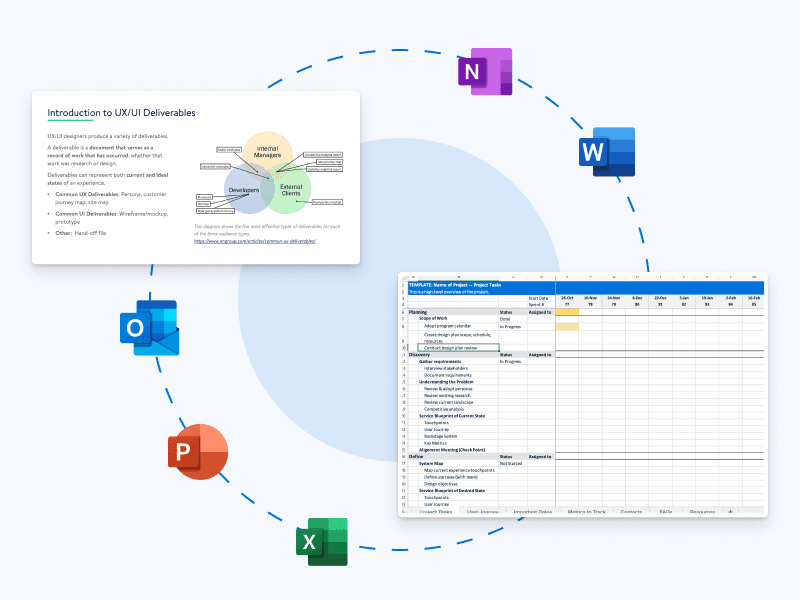Open the Word app icon

click(x=607, y=152)
